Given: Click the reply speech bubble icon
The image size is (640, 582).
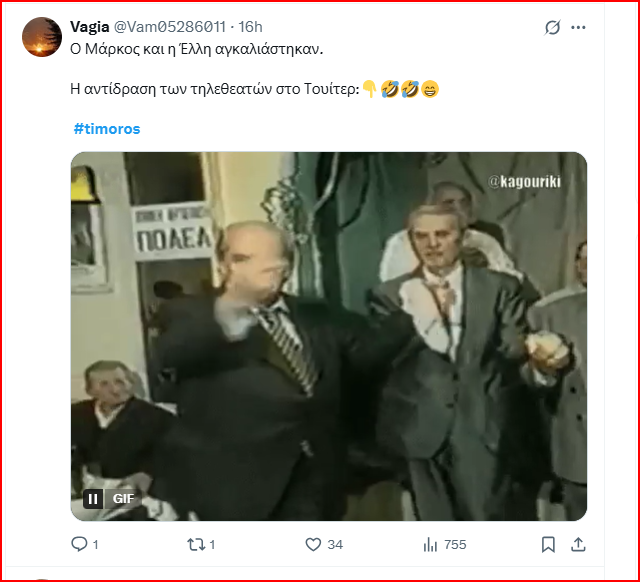Looking at the screenshot, I should point(80,544).
